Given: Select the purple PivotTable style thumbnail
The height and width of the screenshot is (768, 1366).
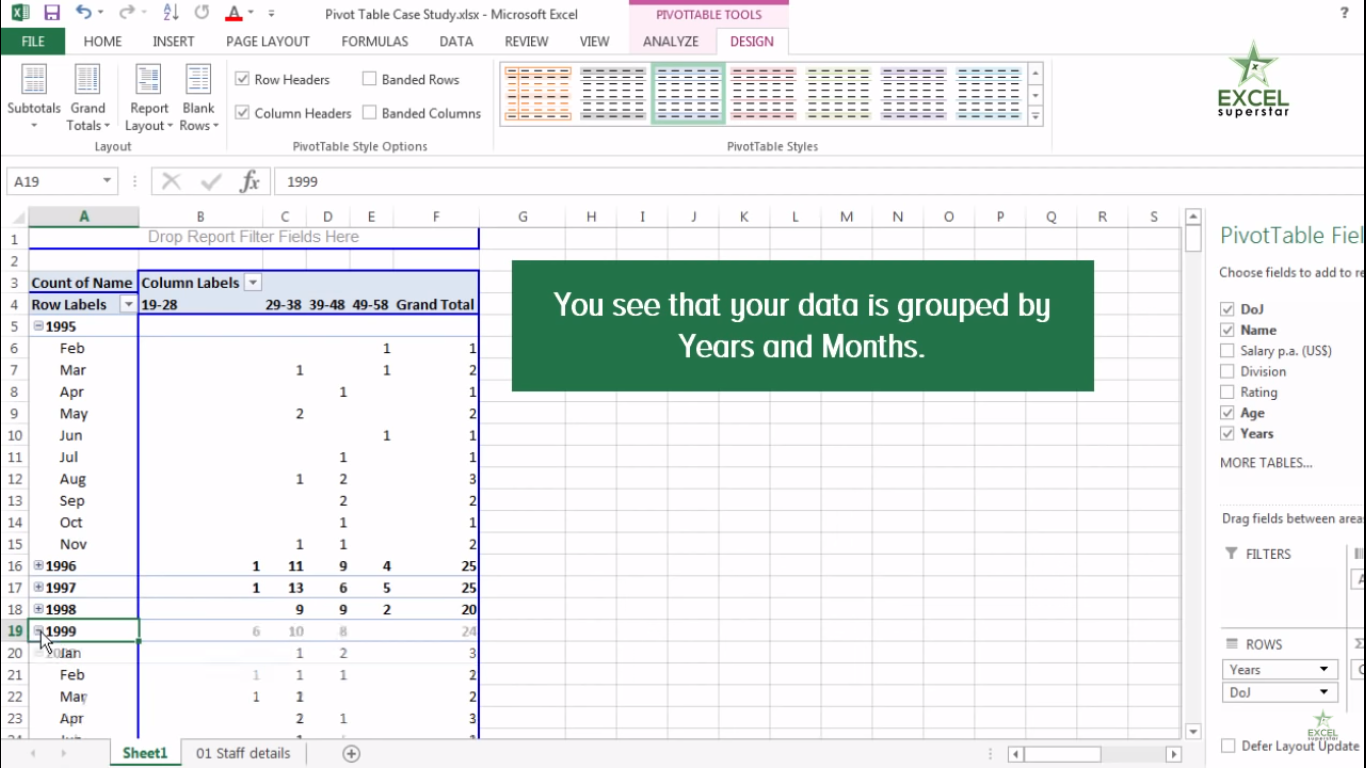Looking at the screenshot, I should pyautogui.click(x=913, y=94).
